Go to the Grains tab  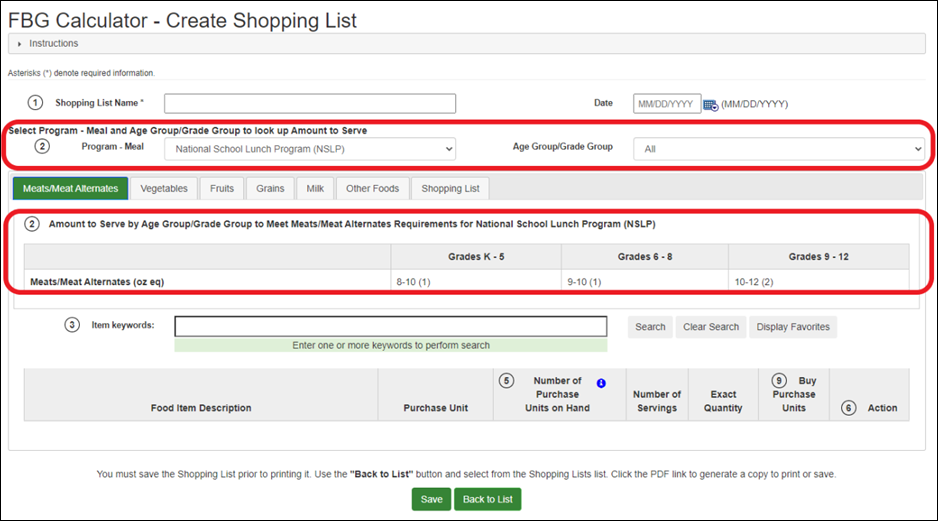click(x=270, y=188)
